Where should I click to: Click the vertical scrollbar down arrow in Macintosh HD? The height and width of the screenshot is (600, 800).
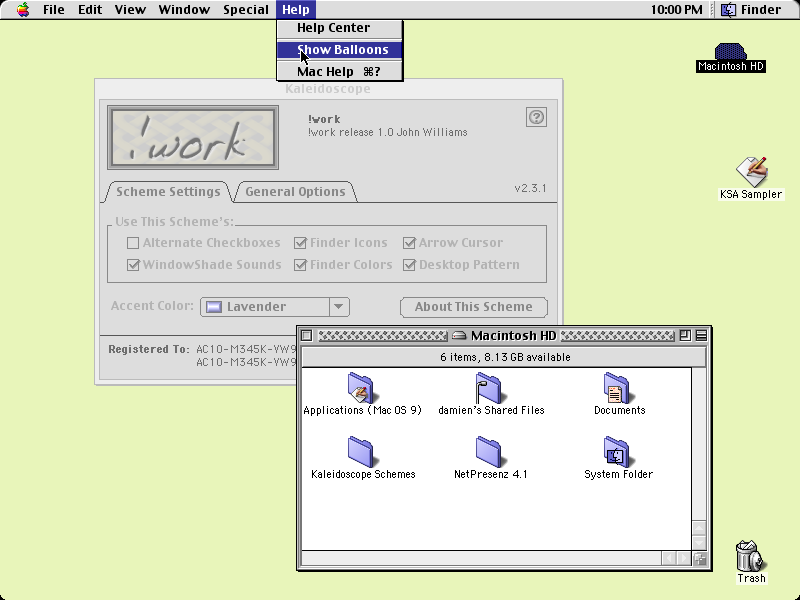coord(699,543)
